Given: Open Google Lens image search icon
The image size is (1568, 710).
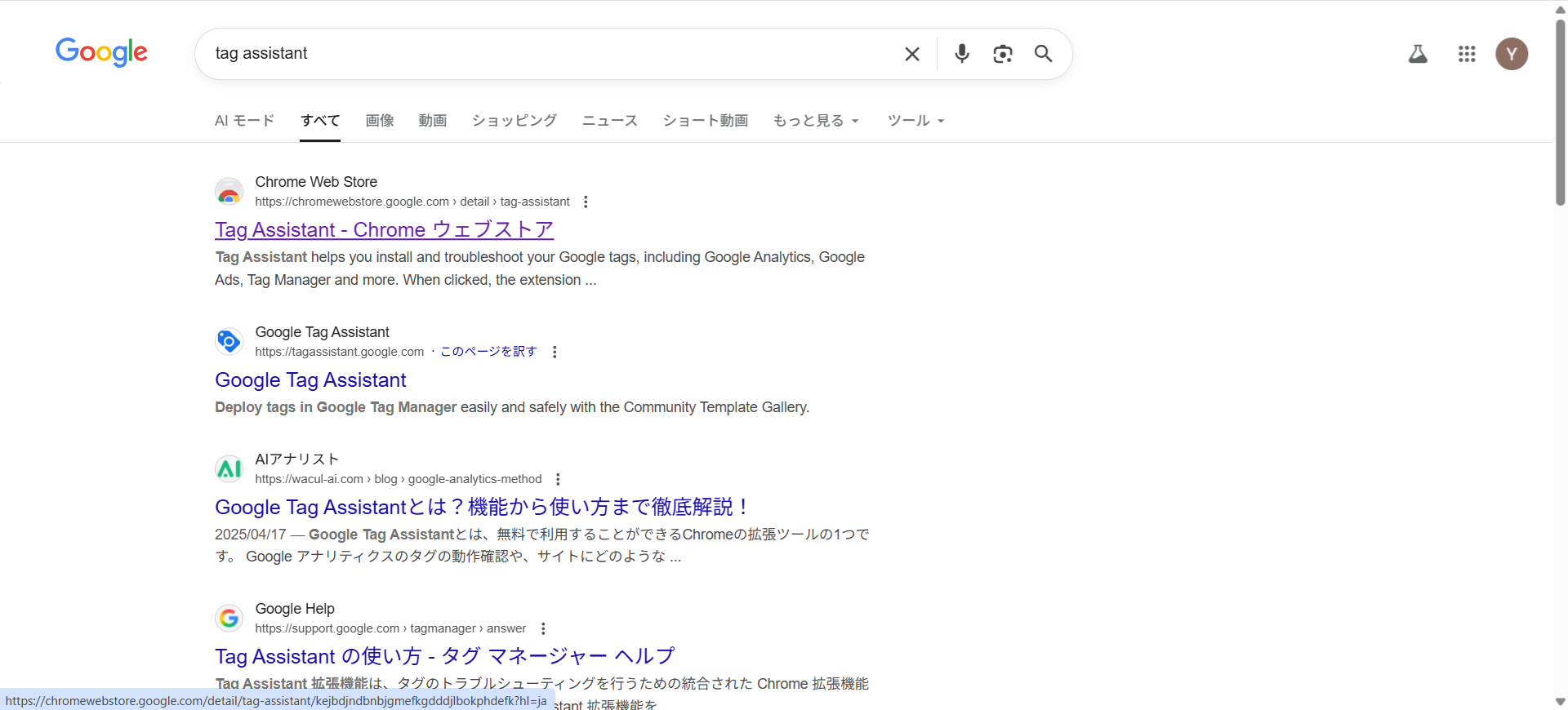Looking at the screenshot, I should (x=1003, y=54).
